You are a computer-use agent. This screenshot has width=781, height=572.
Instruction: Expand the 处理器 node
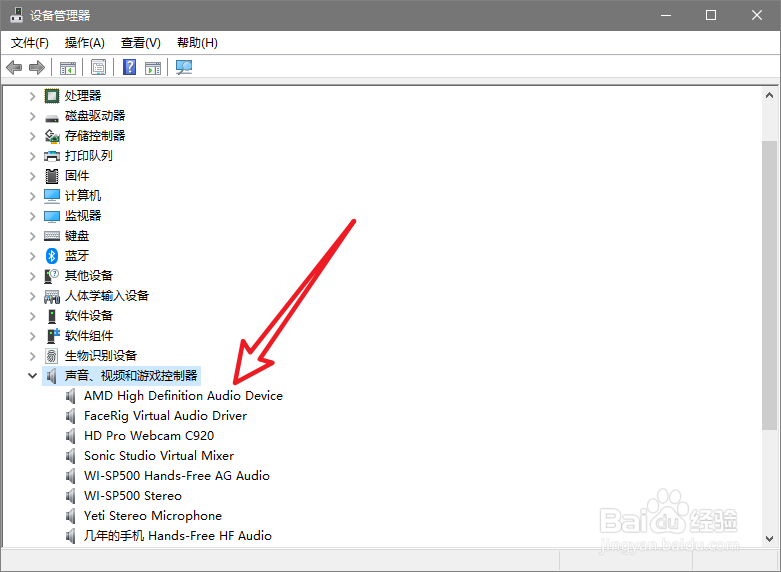(32, 96)
